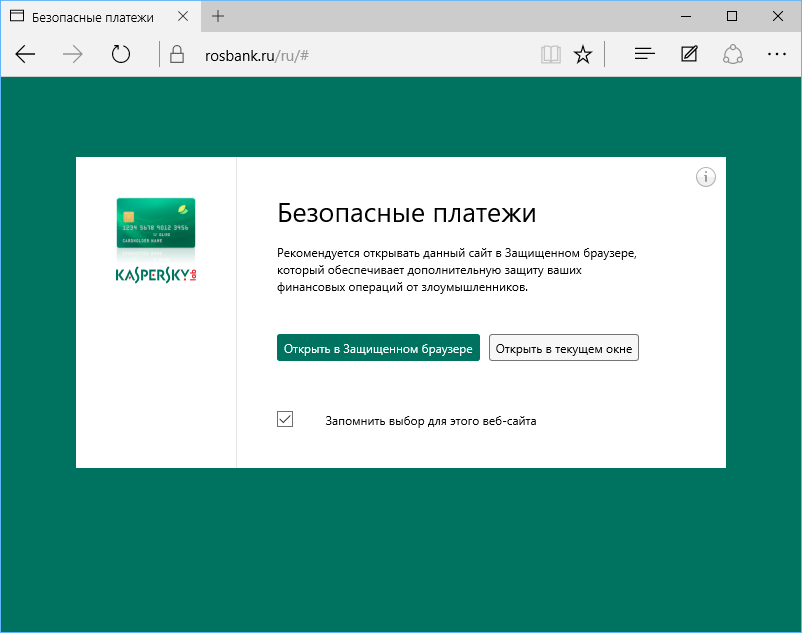The image size is (802, 633).
Task: Open the More actions menu
Action: [x=777, y=54]
